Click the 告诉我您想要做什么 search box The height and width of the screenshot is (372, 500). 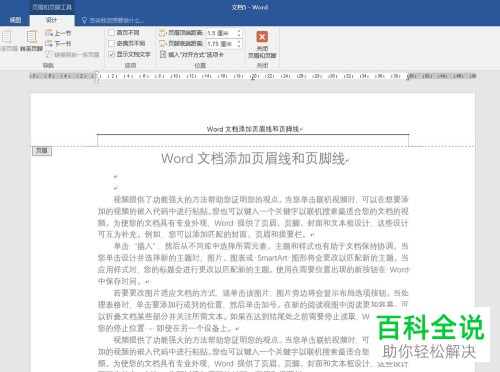[113, 20]
